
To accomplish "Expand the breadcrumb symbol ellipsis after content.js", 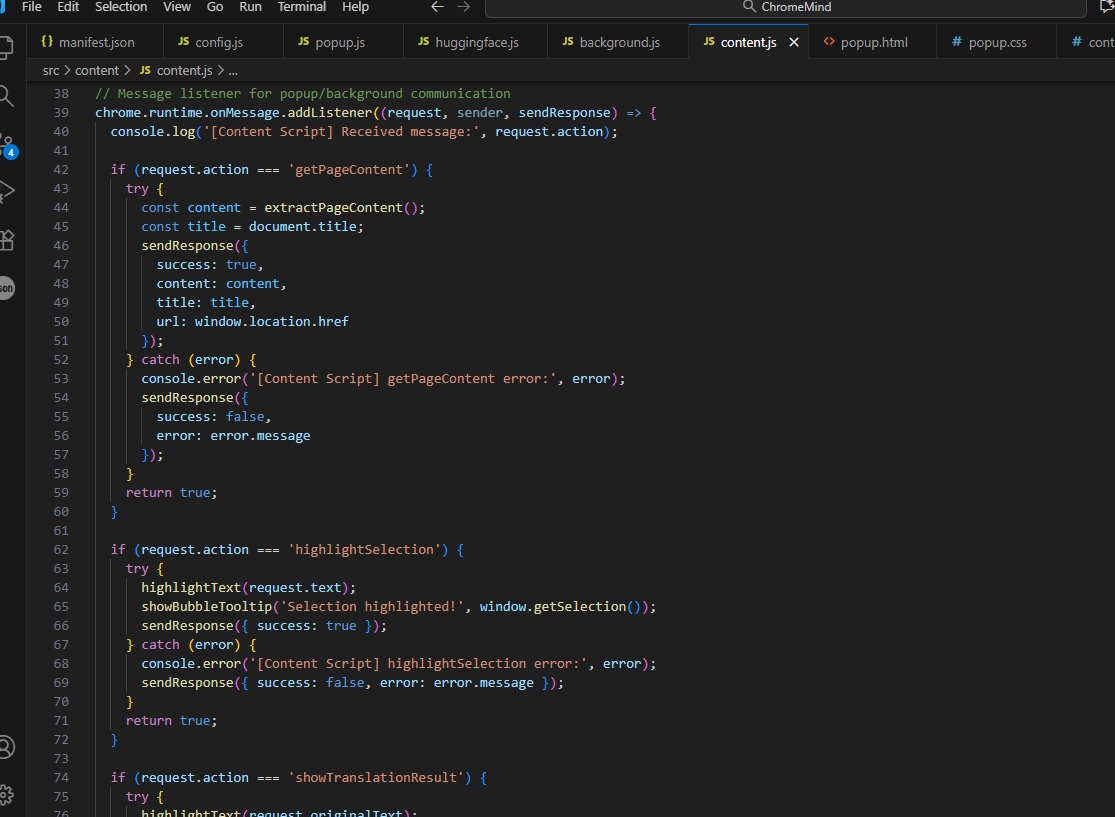I will pyautogui.click(x=233, y=71).
